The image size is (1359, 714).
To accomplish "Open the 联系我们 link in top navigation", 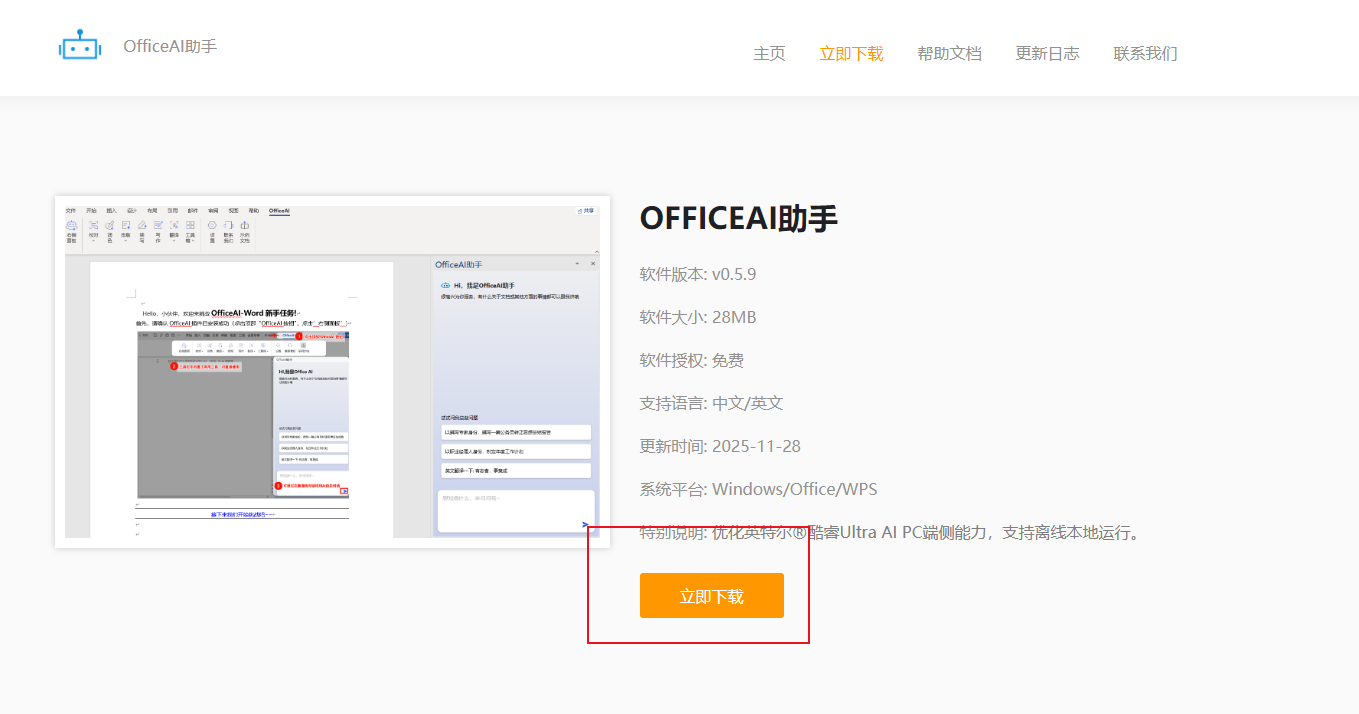I will [1145, 54].
